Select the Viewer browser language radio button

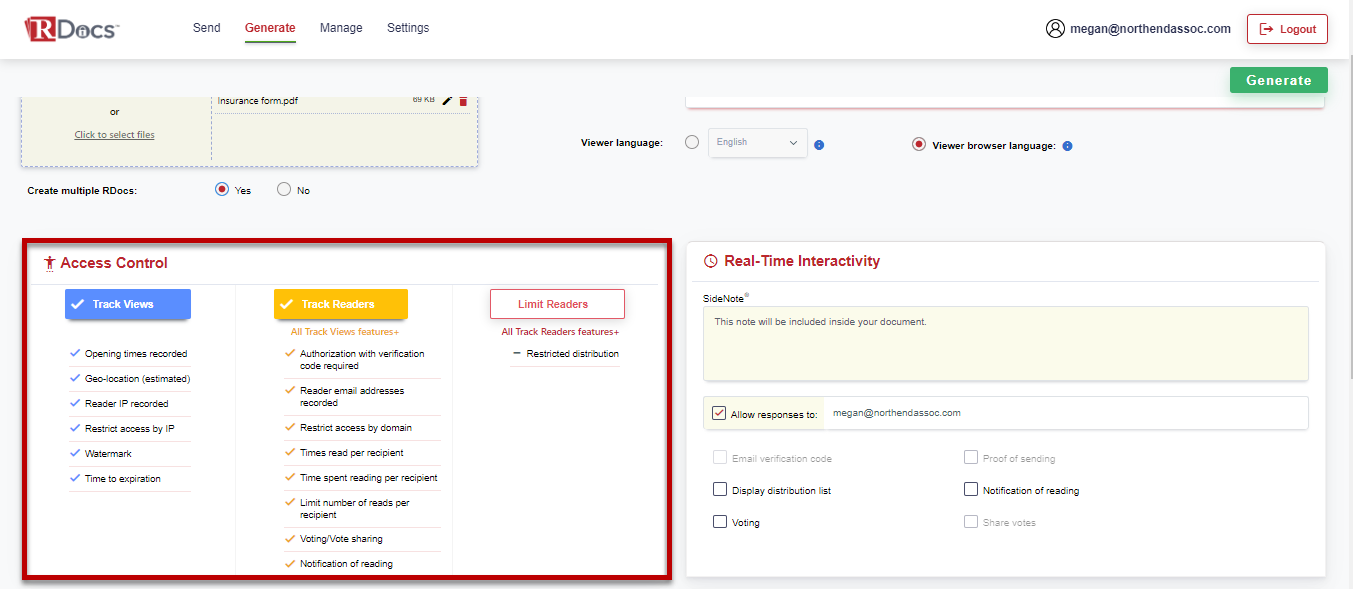[918, 143]
